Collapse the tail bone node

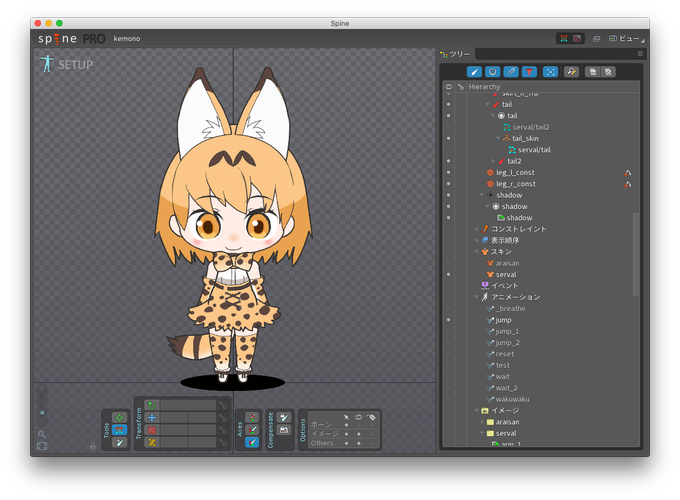[487, 104]
